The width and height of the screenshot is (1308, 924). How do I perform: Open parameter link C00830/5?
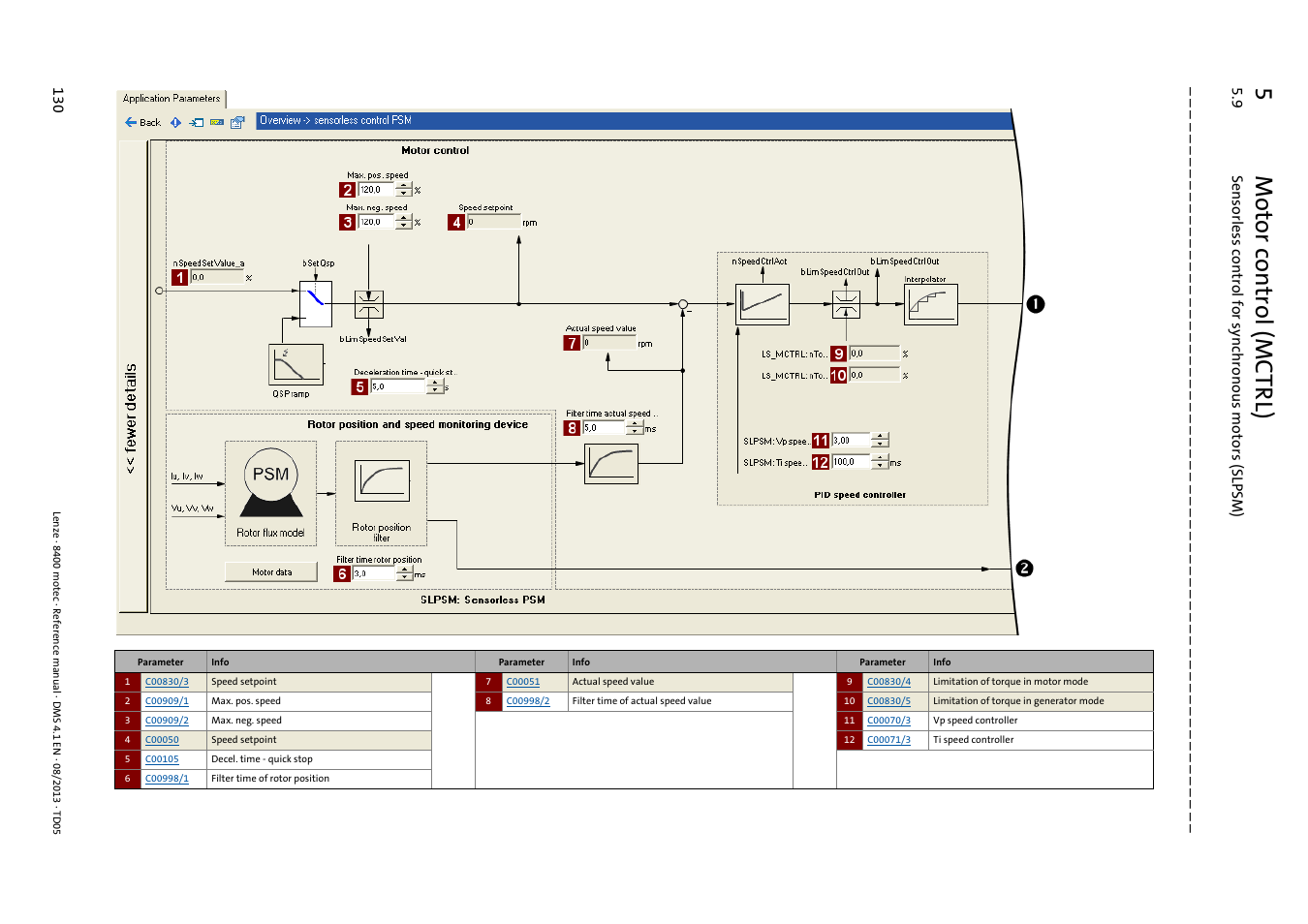(888, 701)
